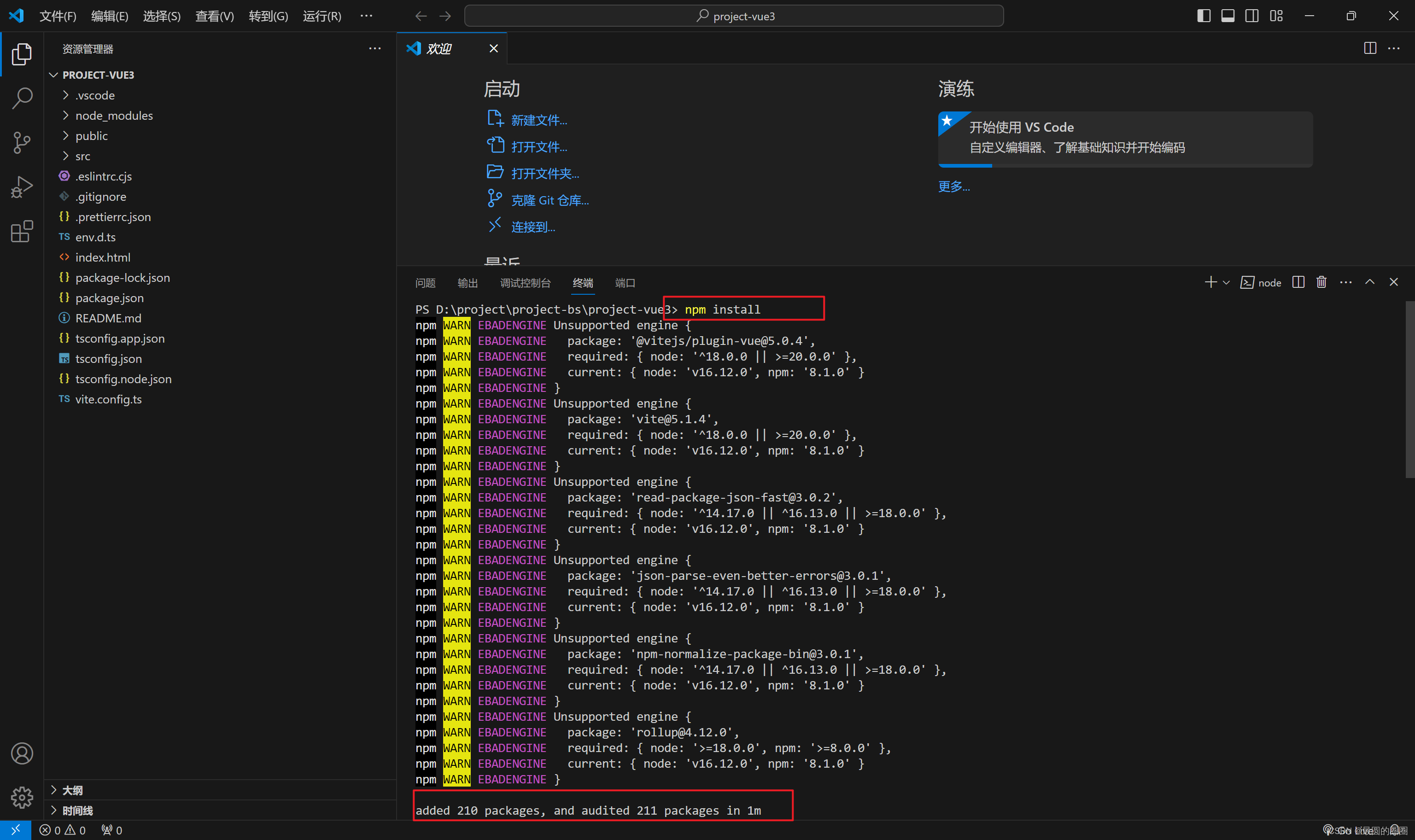1415x840 pixels.
Task: Expand the 大纲 outline section
Action: tap(72, 790)
